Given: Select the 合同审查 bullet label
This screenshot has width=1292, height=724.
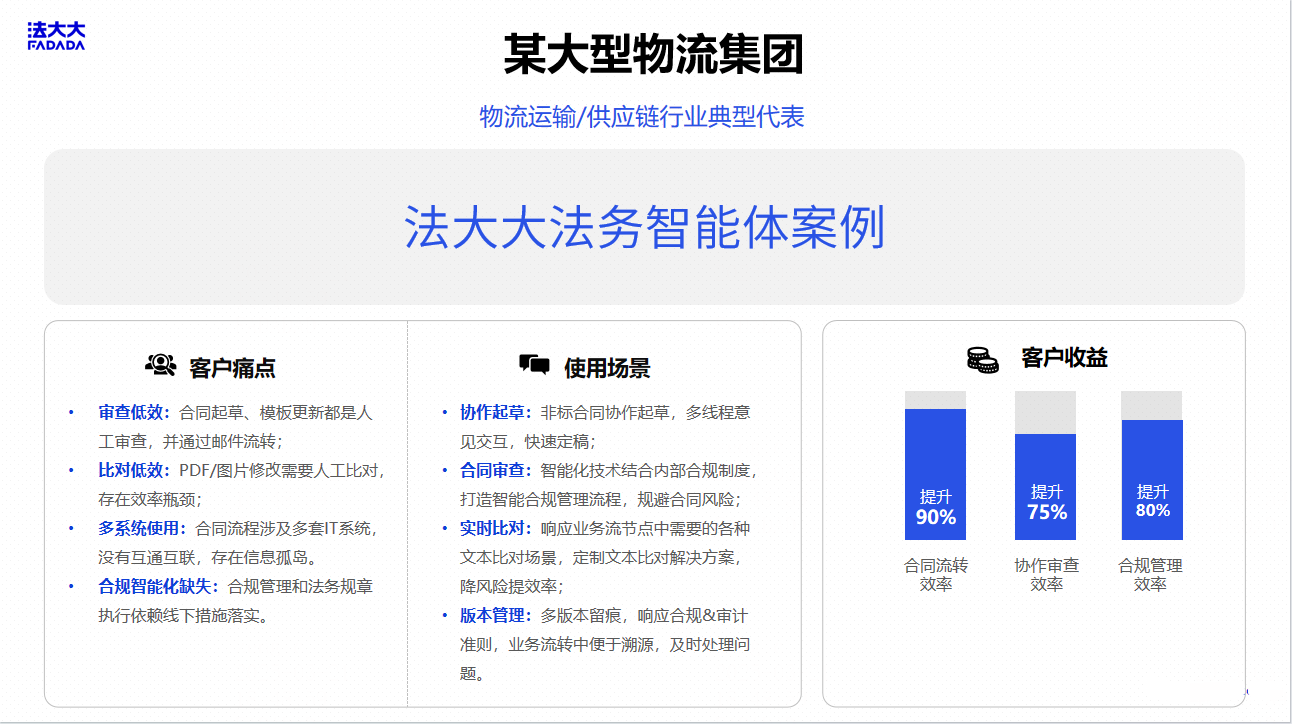Looking at the screenshot, I should [x=496, y=470].
